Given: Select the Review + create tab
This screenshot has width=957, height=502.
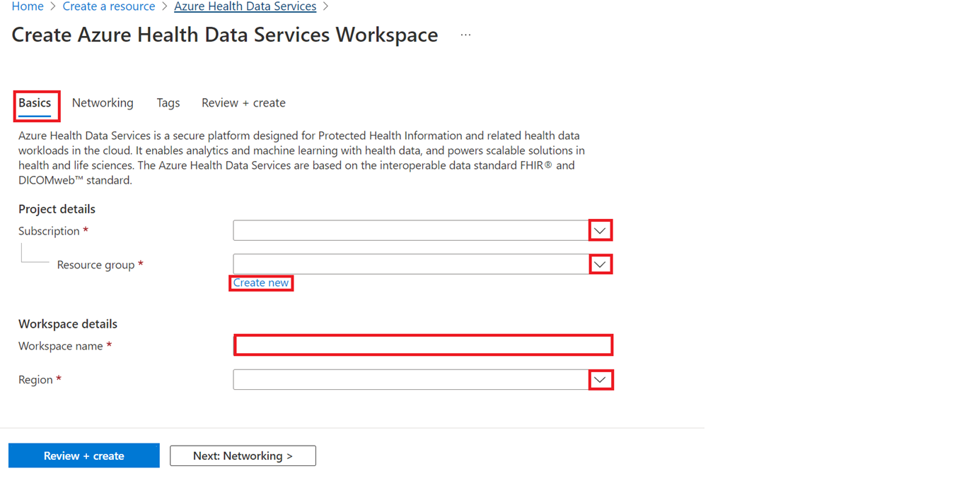Looking at the screenshot, I should pyautogui.click(x=243, y=103).
